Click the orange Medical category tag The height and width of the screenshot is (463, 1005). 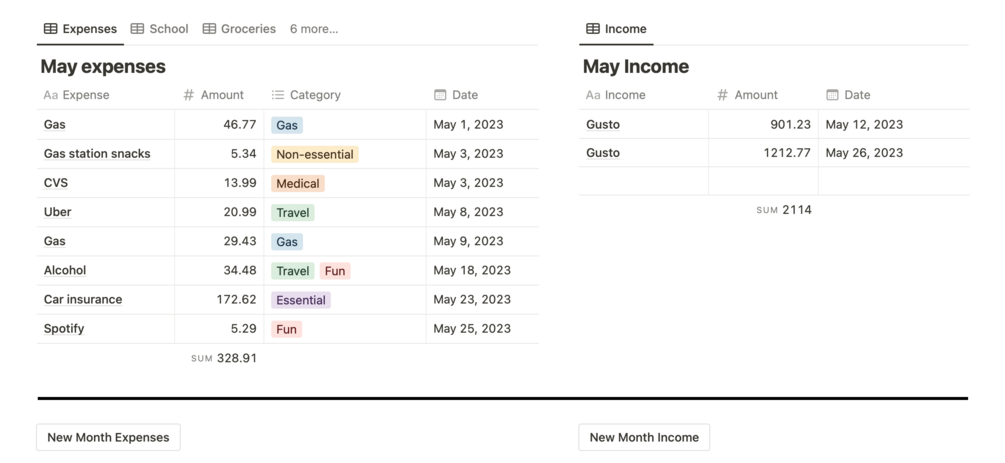click(298, 183)
